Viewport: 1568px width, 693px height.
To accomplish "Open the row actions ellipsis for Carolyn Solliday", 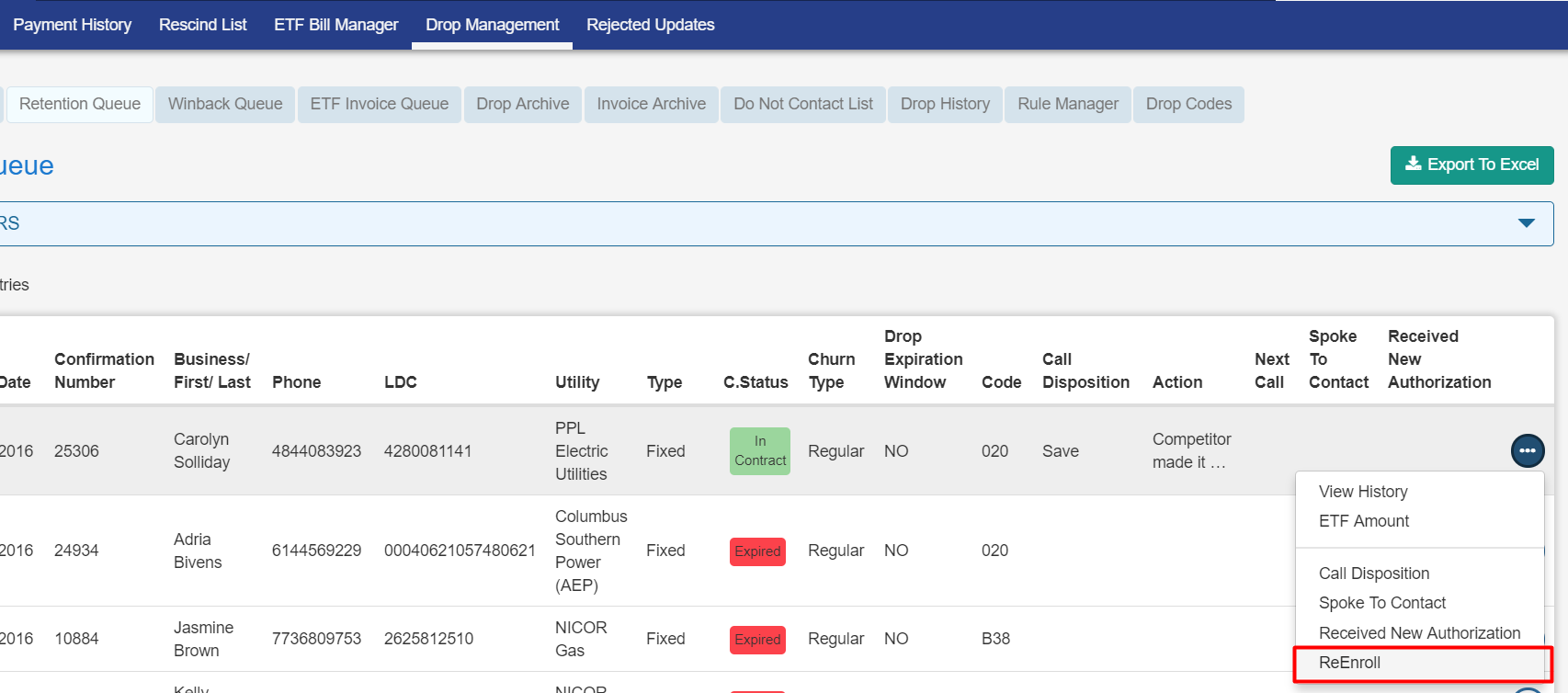I will [1528, 450].
